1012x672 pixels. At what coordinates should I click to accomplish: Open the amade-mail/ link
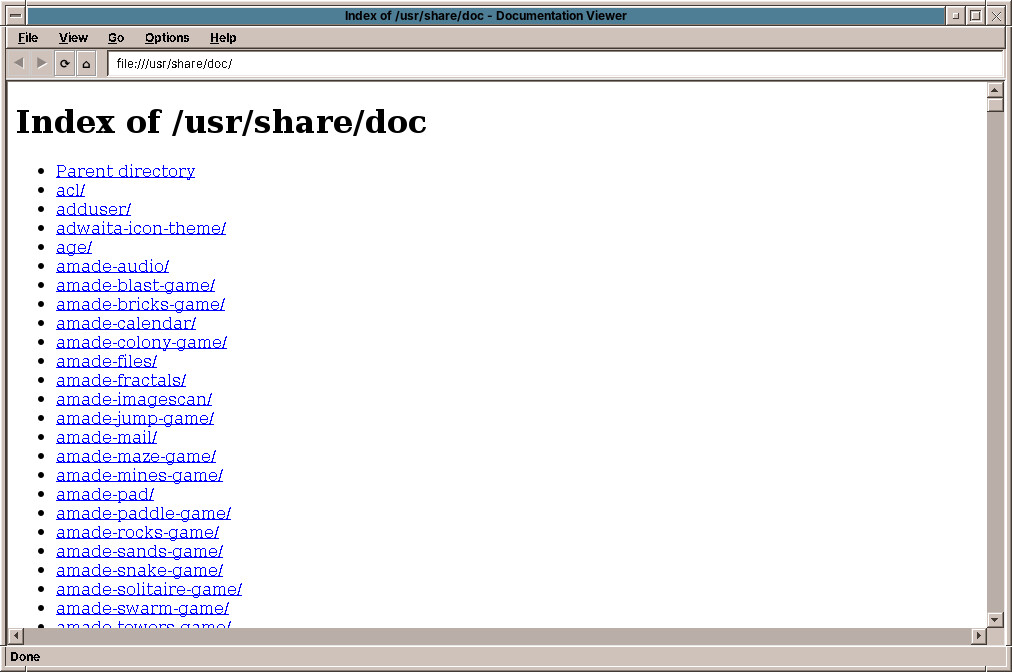(106, 437)
